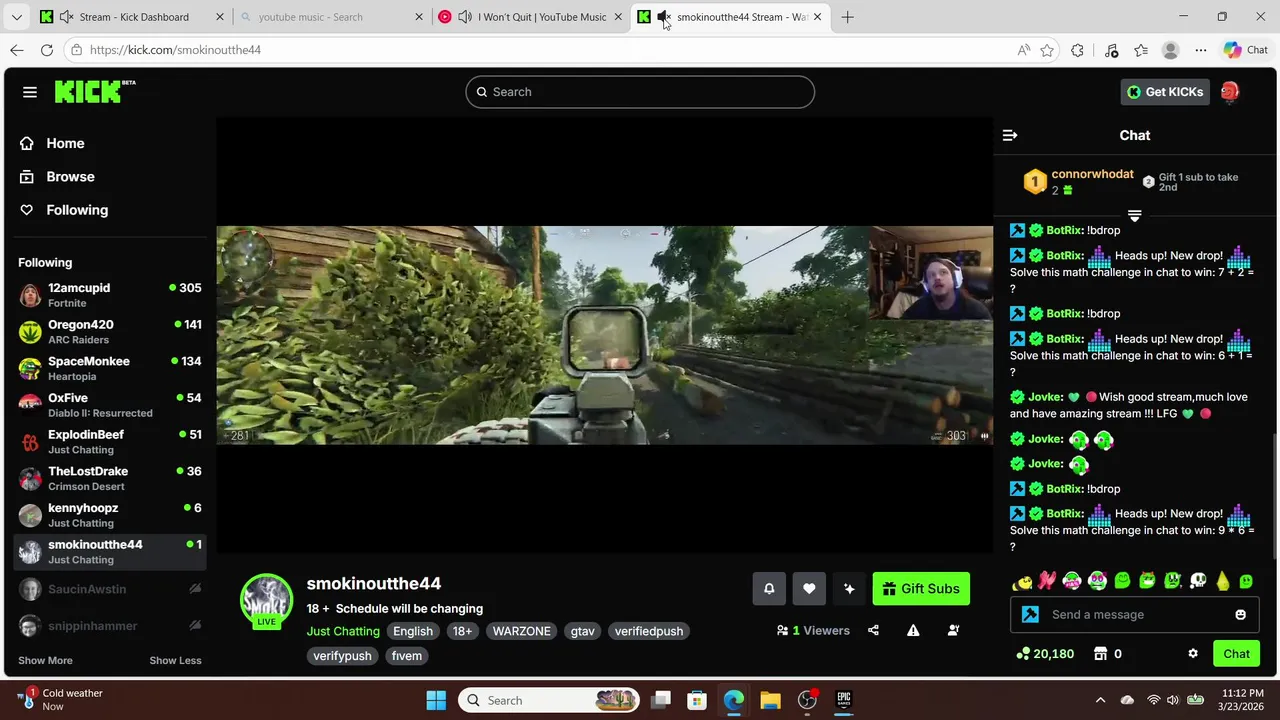
Task: Open new browser tab
Action: coord(847,17)
